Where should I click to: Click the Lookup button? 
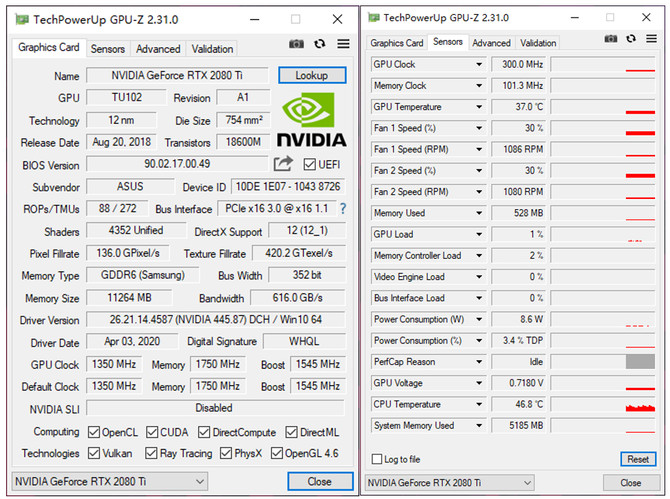[x=312, y=76]
